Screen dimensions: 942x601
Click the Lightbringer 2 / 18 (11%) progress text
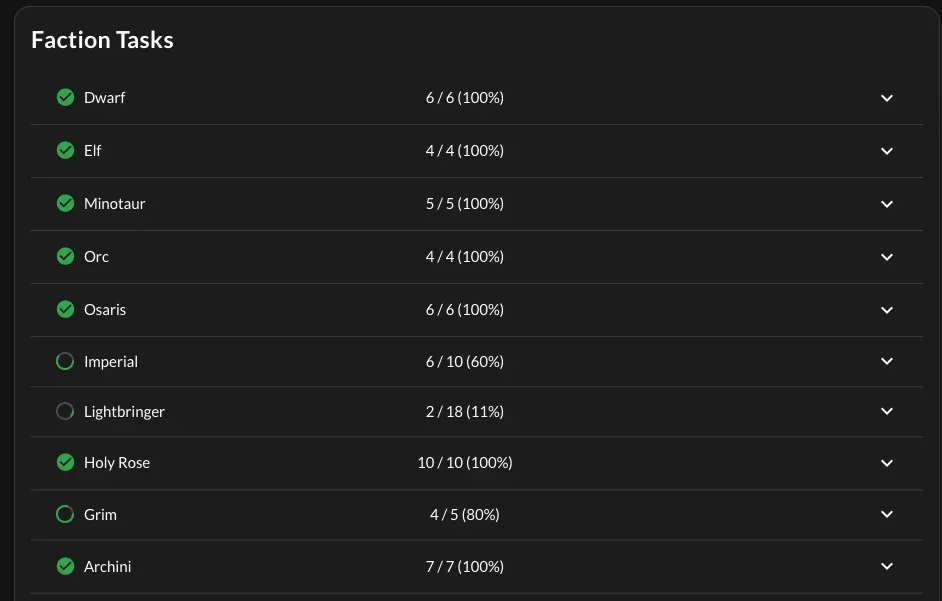(x=465, y=412)
